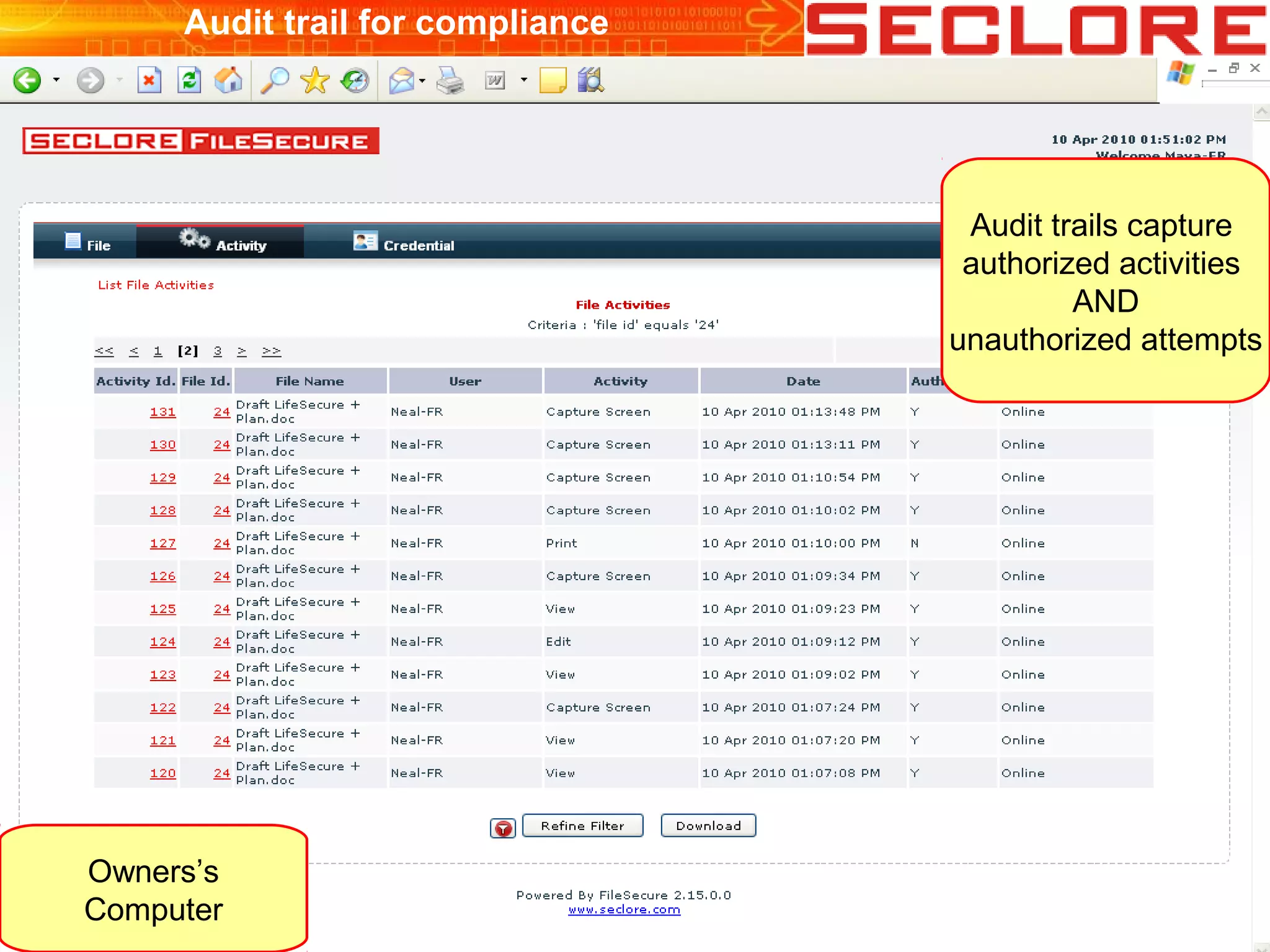Click the Seclore FileSecure logo
The height and width of the screenshot is (952, 1270).
tap(201, 141)
